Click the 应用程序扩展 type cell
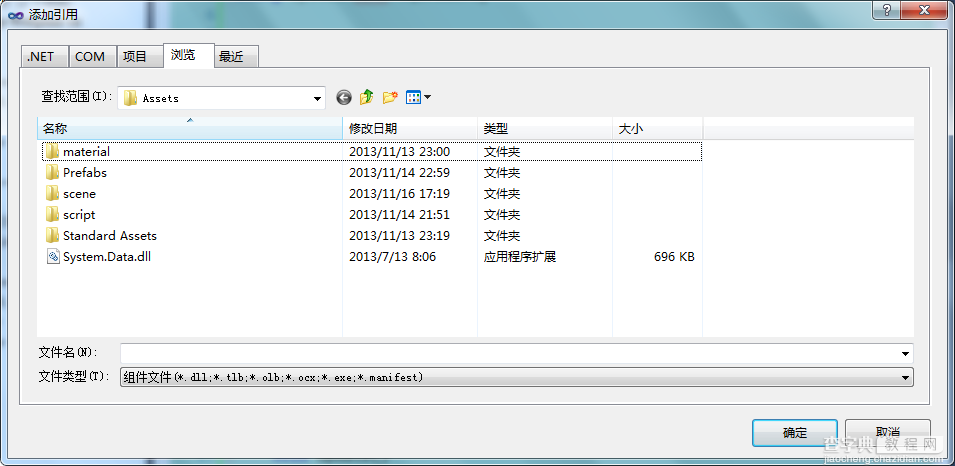 (x=520, y=256)
